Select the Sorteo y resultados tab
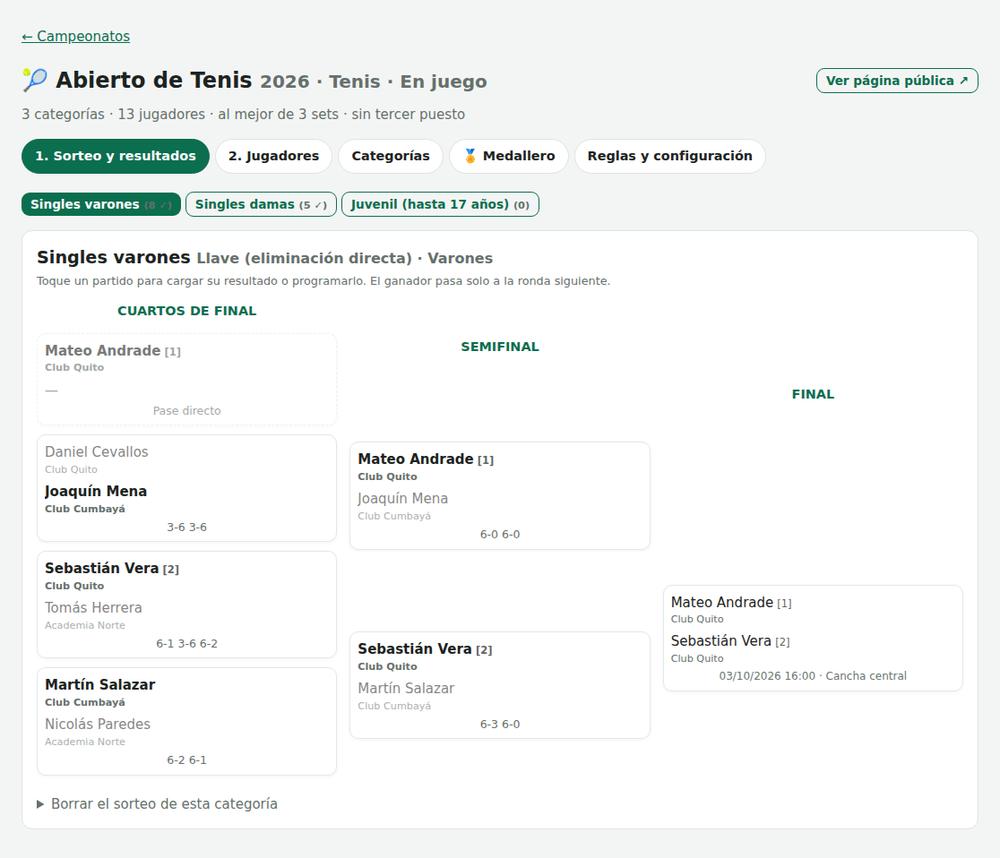The image size is (1000, 858). 115,156
